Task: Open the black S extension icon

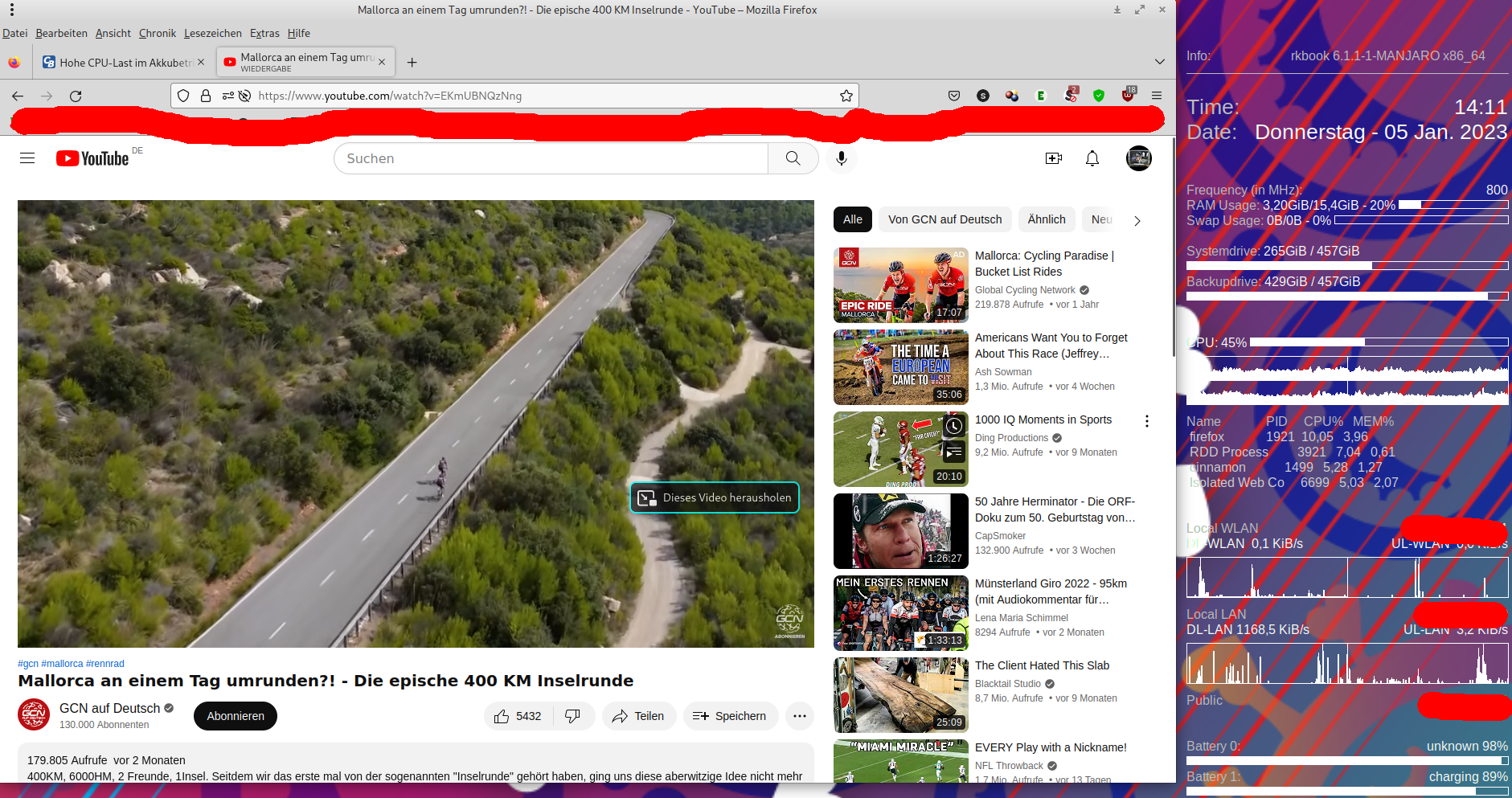Action: tap(983, 96)
